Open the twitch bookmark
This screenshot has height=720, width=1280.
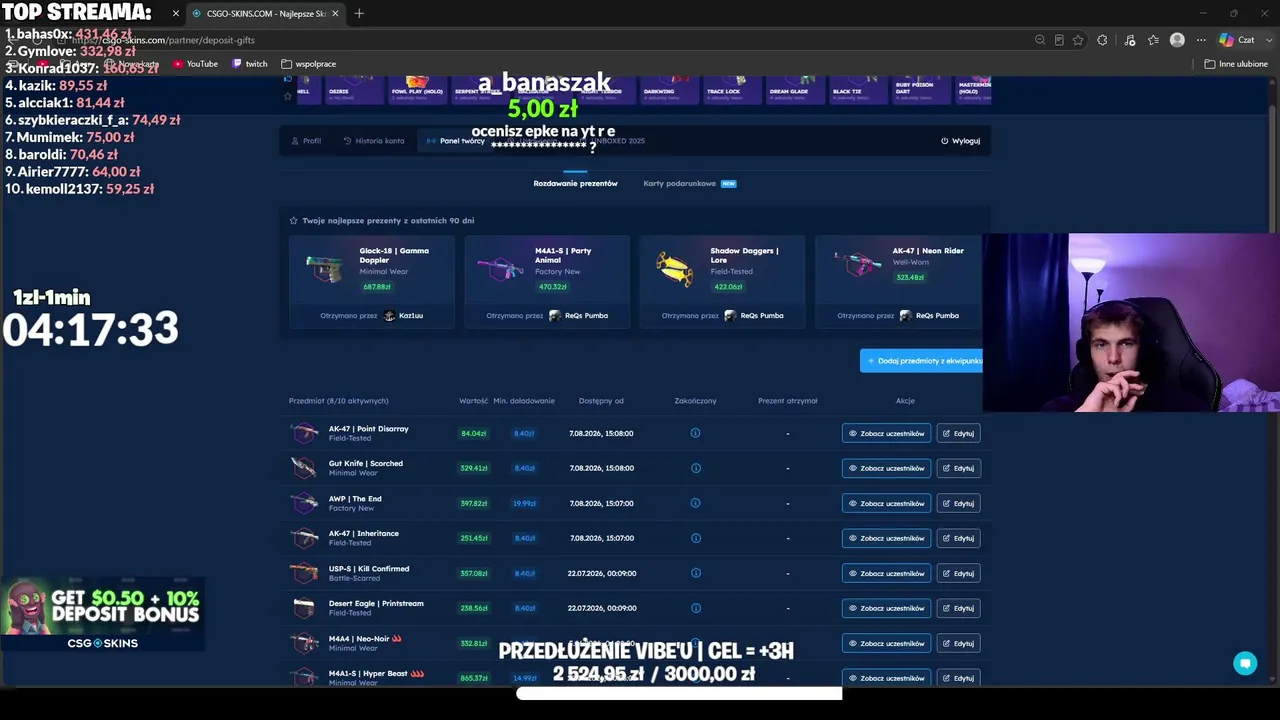[x=250, y=64]
